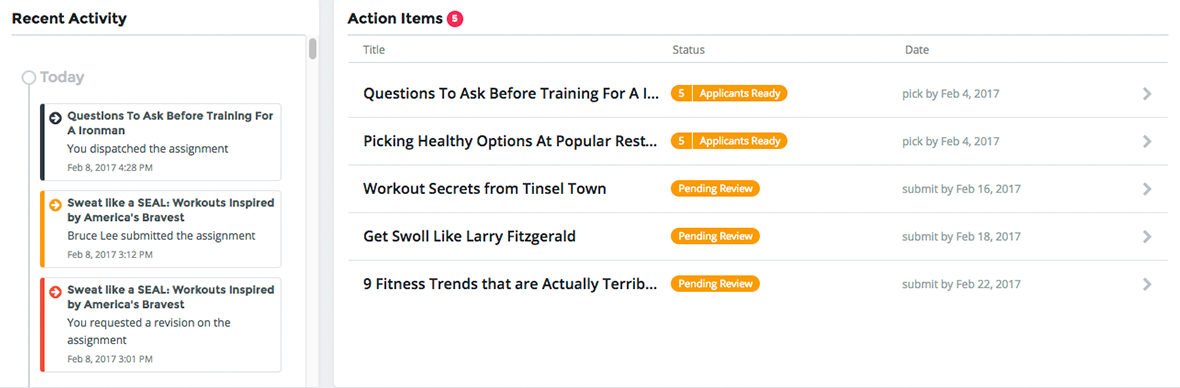Sort by the Status column header
The image size is (1180, 388).
[x=689, y=50]
